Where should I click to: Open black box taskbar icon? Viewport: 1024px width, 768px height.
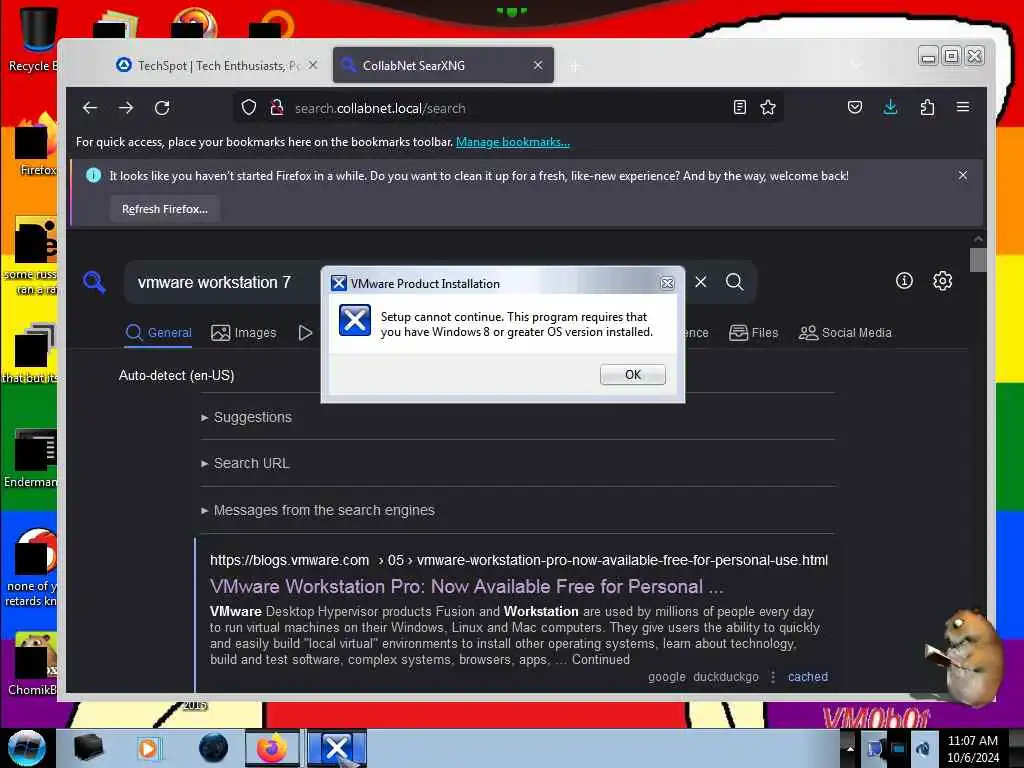88,748
